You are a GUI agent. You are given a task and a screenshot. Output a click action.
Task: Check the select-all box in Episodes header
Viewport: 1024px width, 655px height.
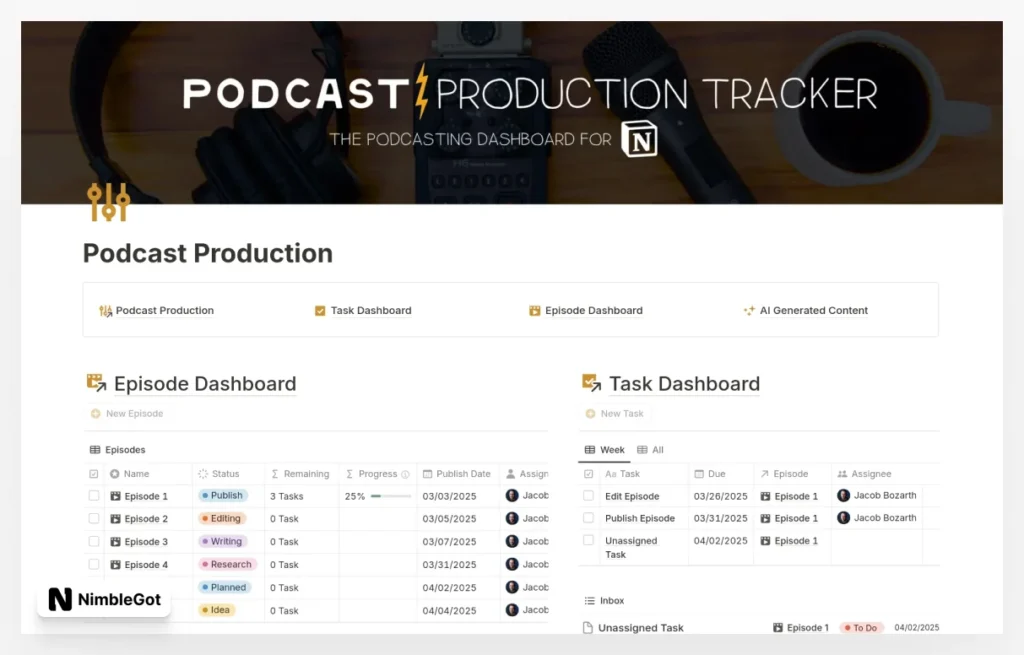[x=94, y=473]
